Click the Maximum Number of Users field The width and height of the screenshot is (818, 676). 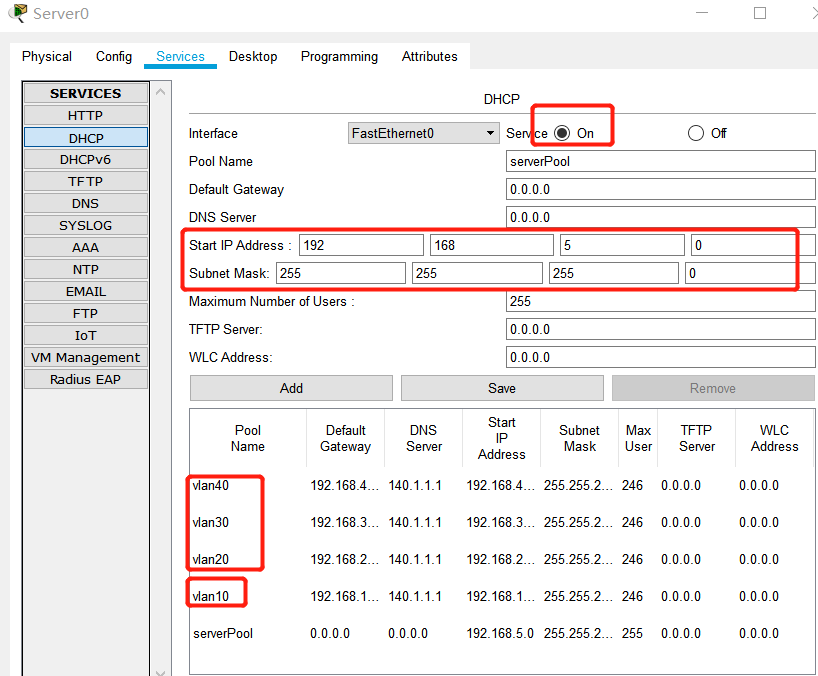(660, 301)
